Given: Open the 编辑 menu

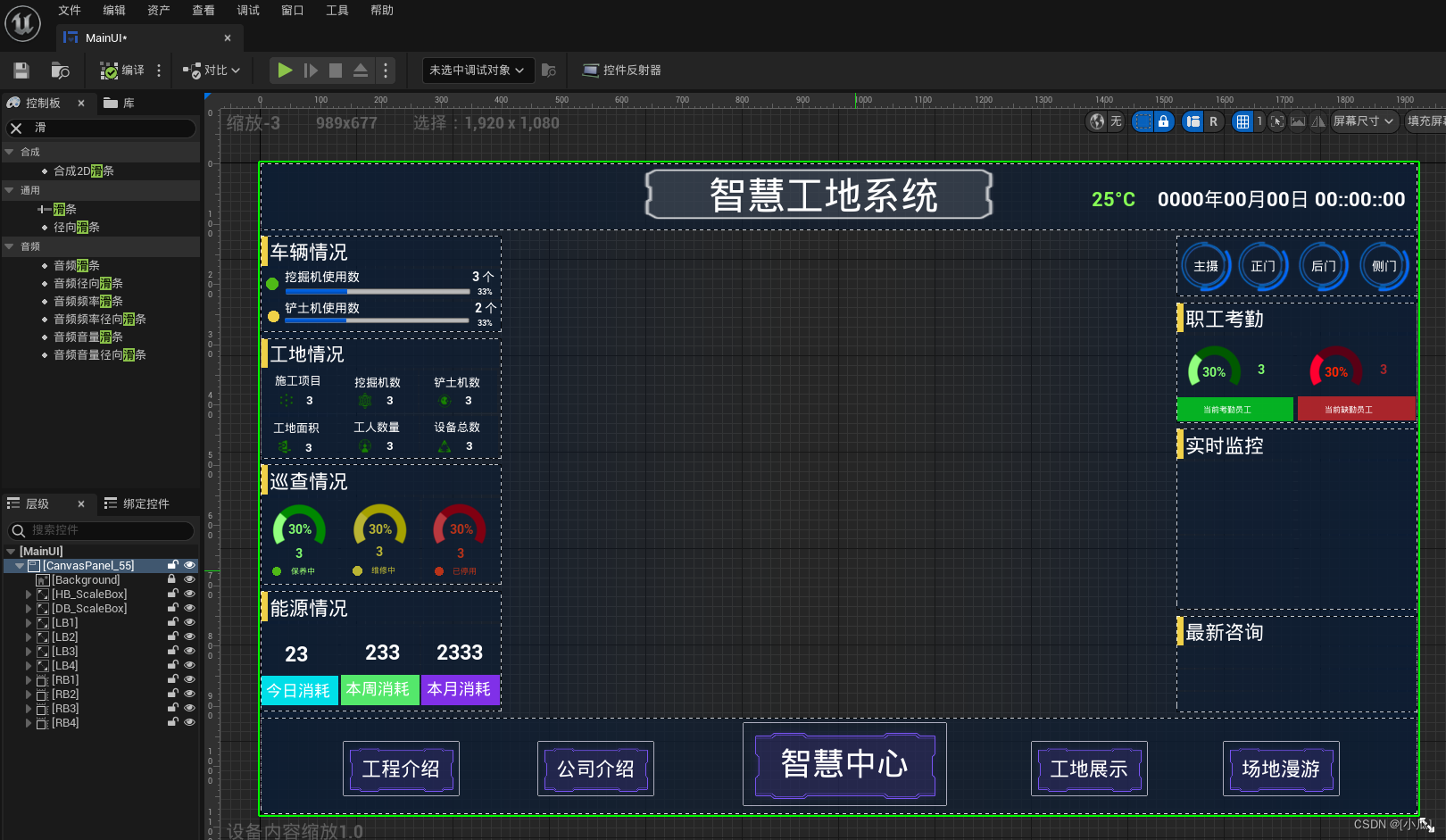Looking at the screenshot, I should [x=114, y=11].
